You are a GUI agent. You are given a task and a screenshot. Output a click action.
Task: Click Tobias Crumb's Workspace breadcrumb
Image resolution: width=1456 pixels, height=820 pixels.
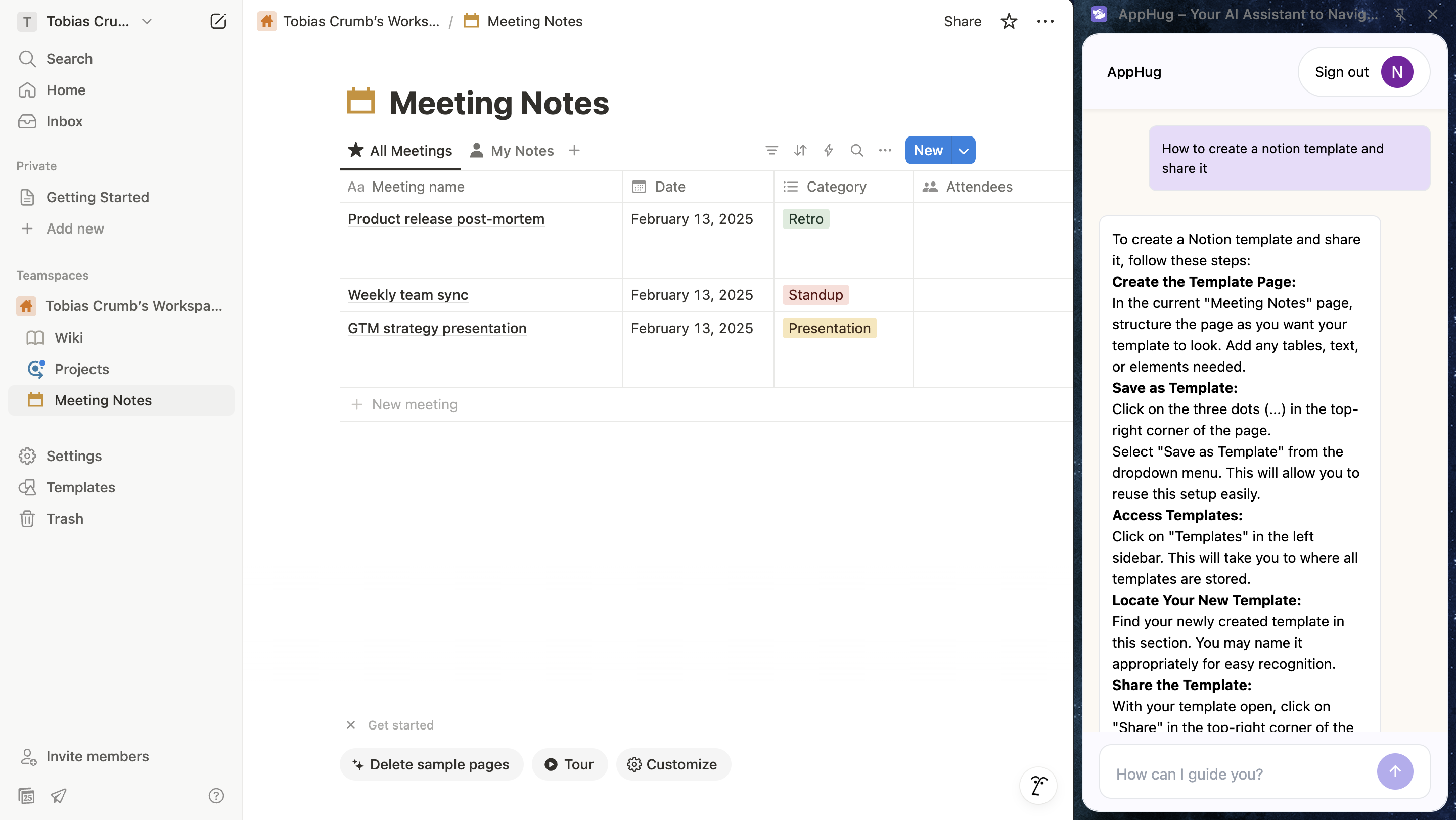point(348,21)
